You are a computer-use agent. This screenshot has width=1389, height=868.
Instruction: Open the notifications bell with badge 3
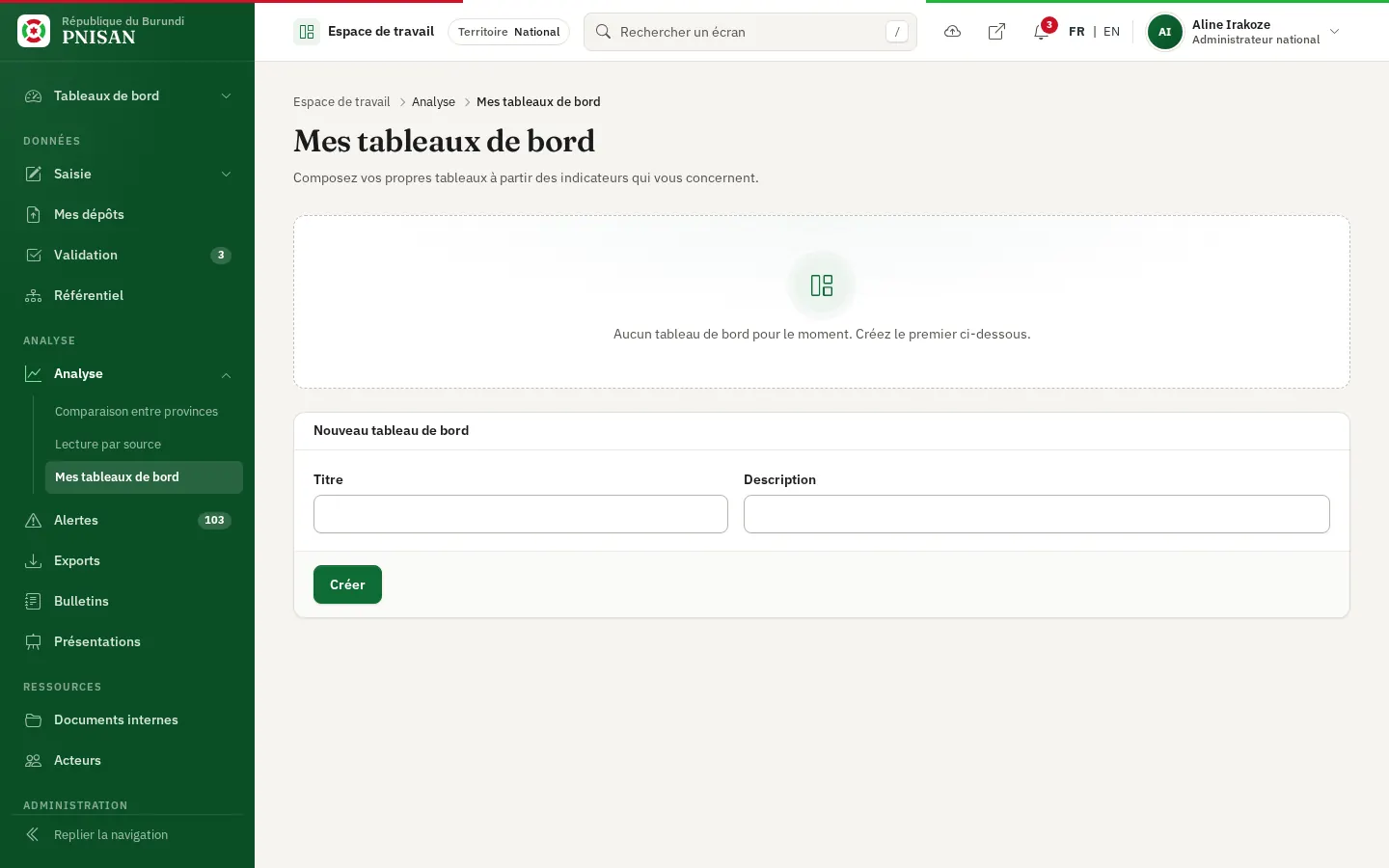click(1042, 31)
